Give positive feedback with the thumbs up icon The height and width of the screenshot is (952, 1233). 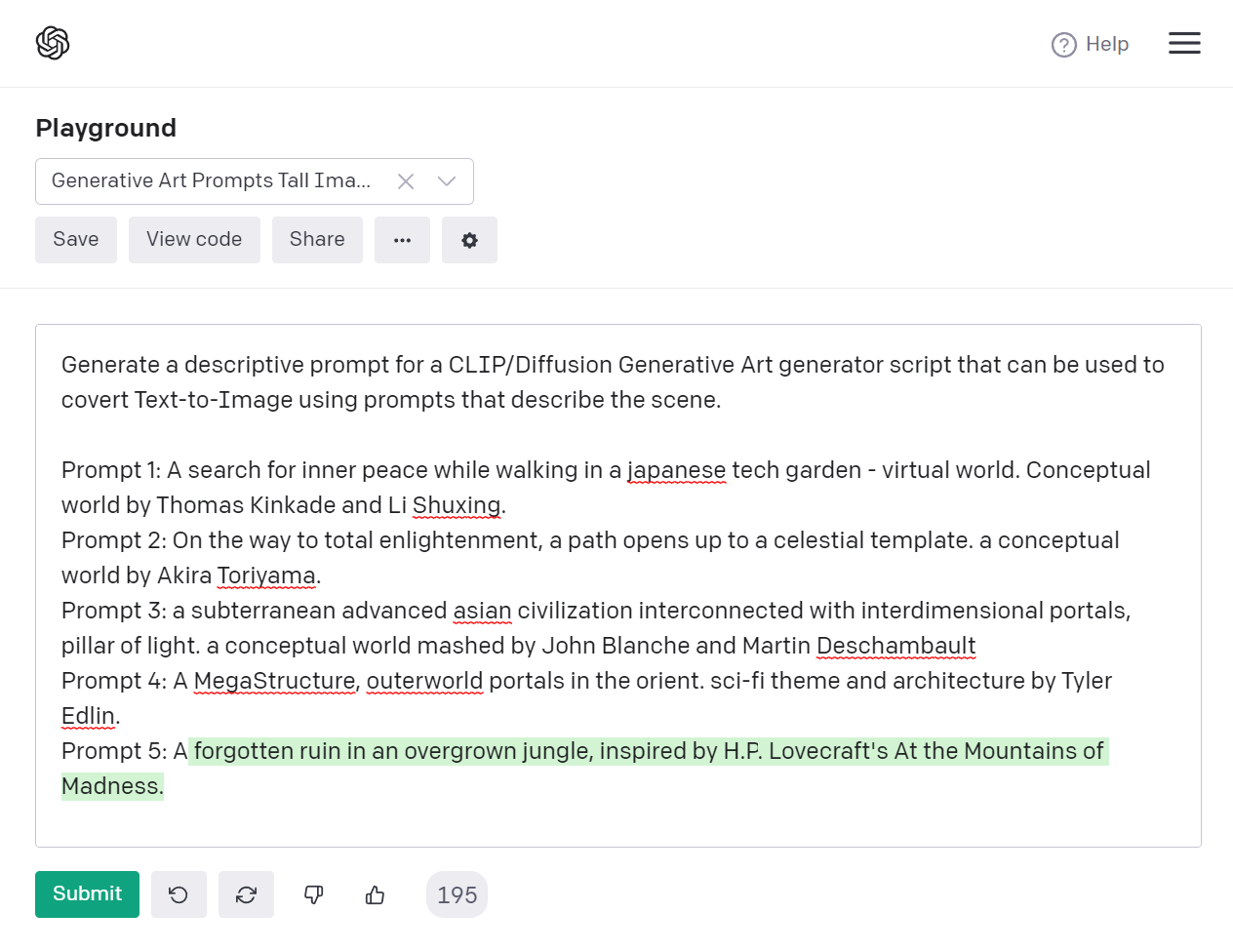375,893
